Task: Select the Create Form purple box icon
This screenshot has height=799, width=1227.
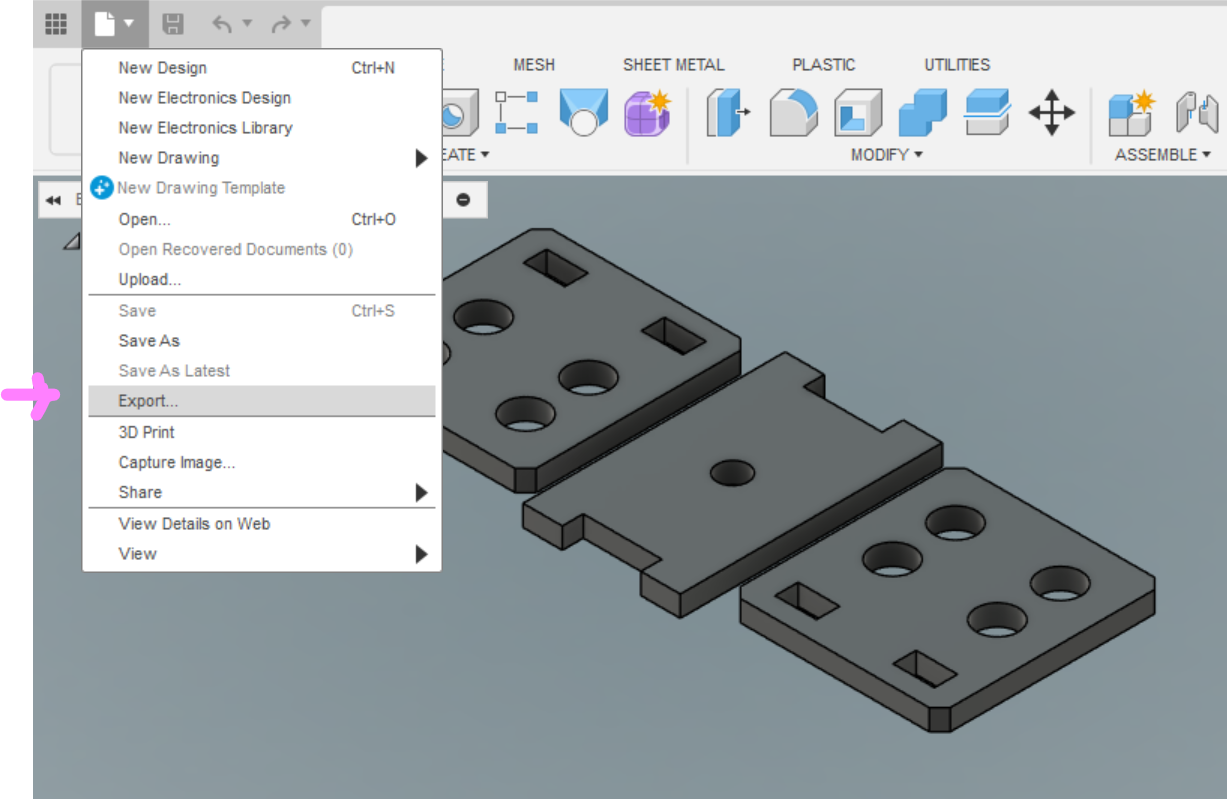Action: (647, 112)
